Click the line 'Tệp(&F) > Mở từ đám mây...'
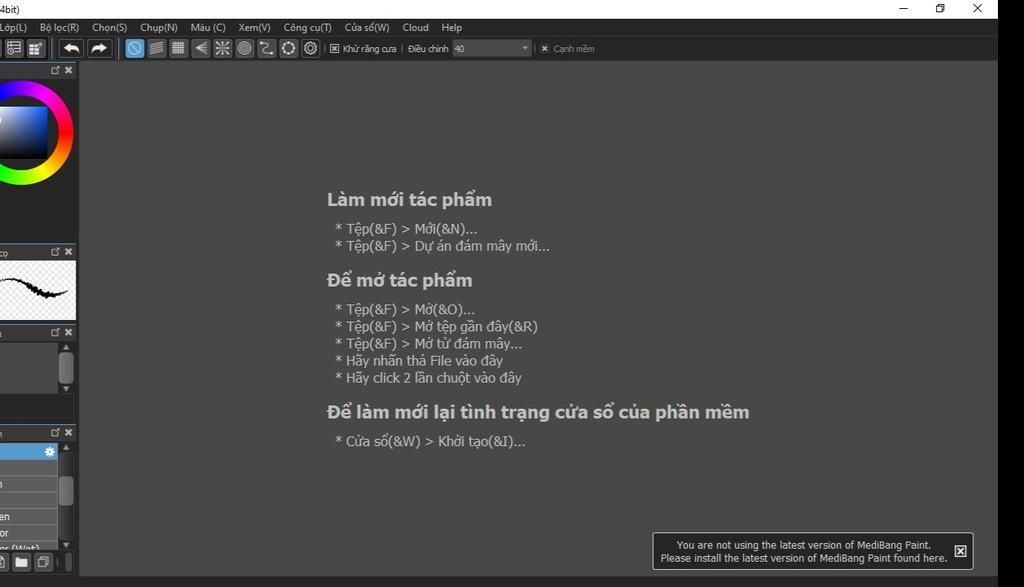 (428, 343)
